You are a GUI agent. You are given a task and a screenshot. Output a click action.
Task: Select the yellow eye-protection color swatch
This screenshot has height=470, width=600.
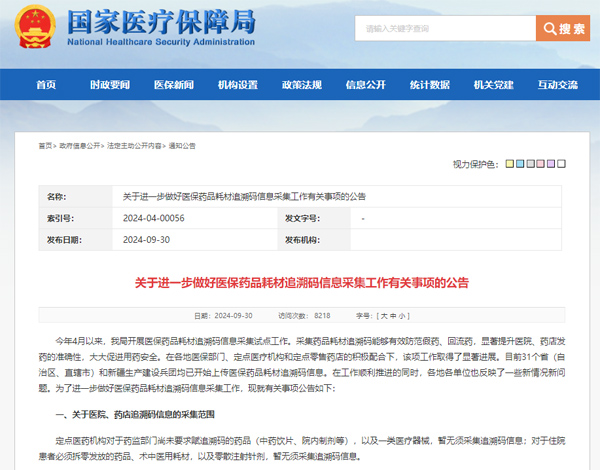509,163
